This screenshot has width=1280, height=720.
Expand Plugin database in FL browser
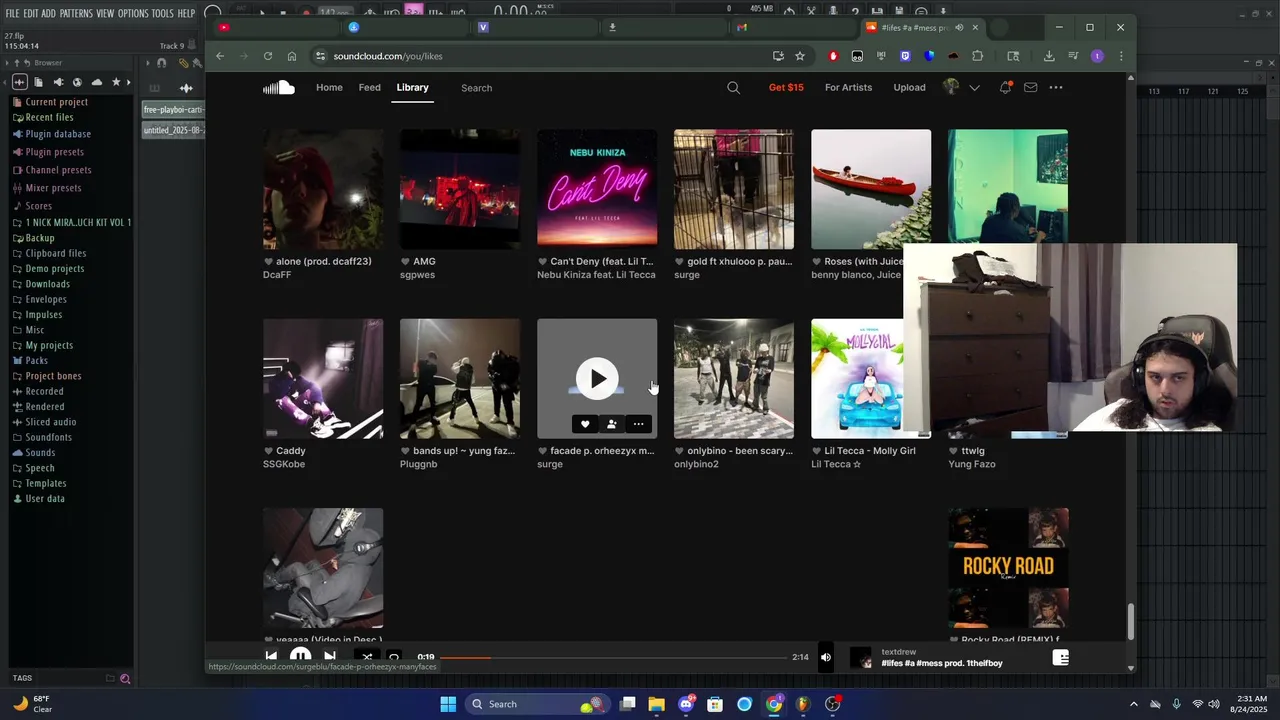coord(58,134)
